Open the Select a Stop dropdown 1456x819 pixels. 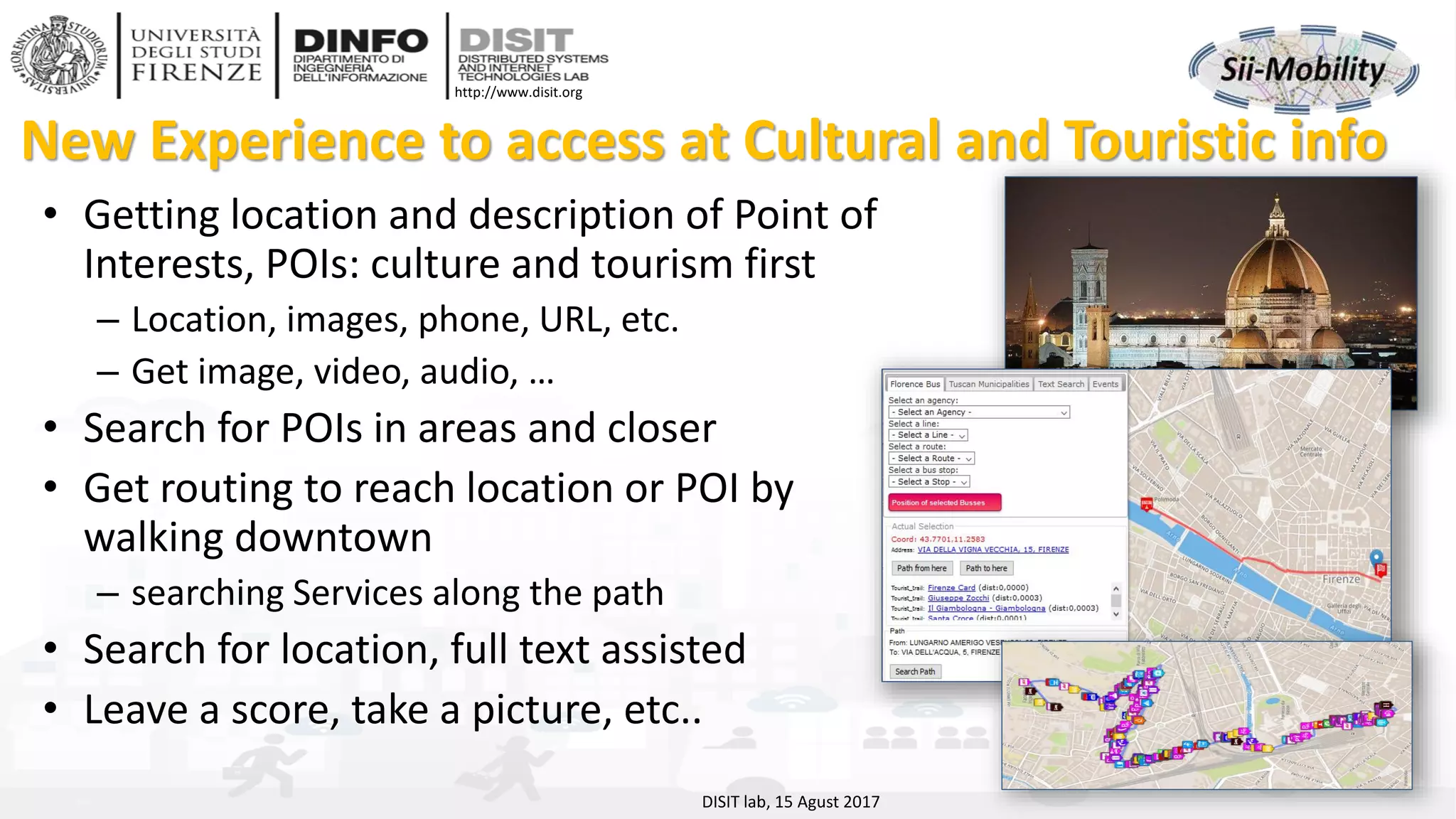929,482
